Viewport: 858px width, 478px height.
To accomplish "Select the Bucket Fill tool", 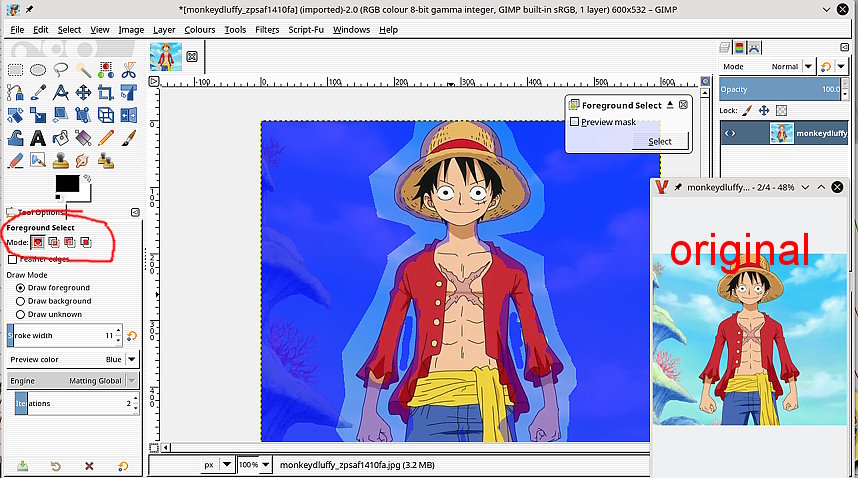I will point(61,138).
